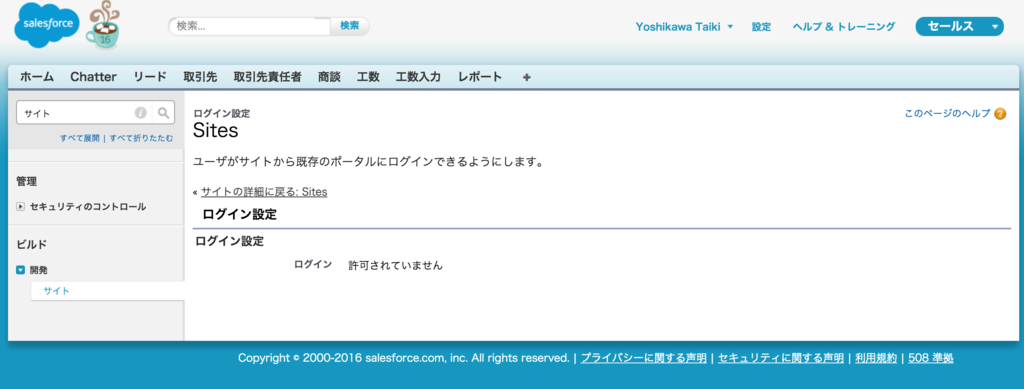The height and width of the screenshot is (389, 1024).
Task: Open the 工数入力 tab
Action: (419, 77)
